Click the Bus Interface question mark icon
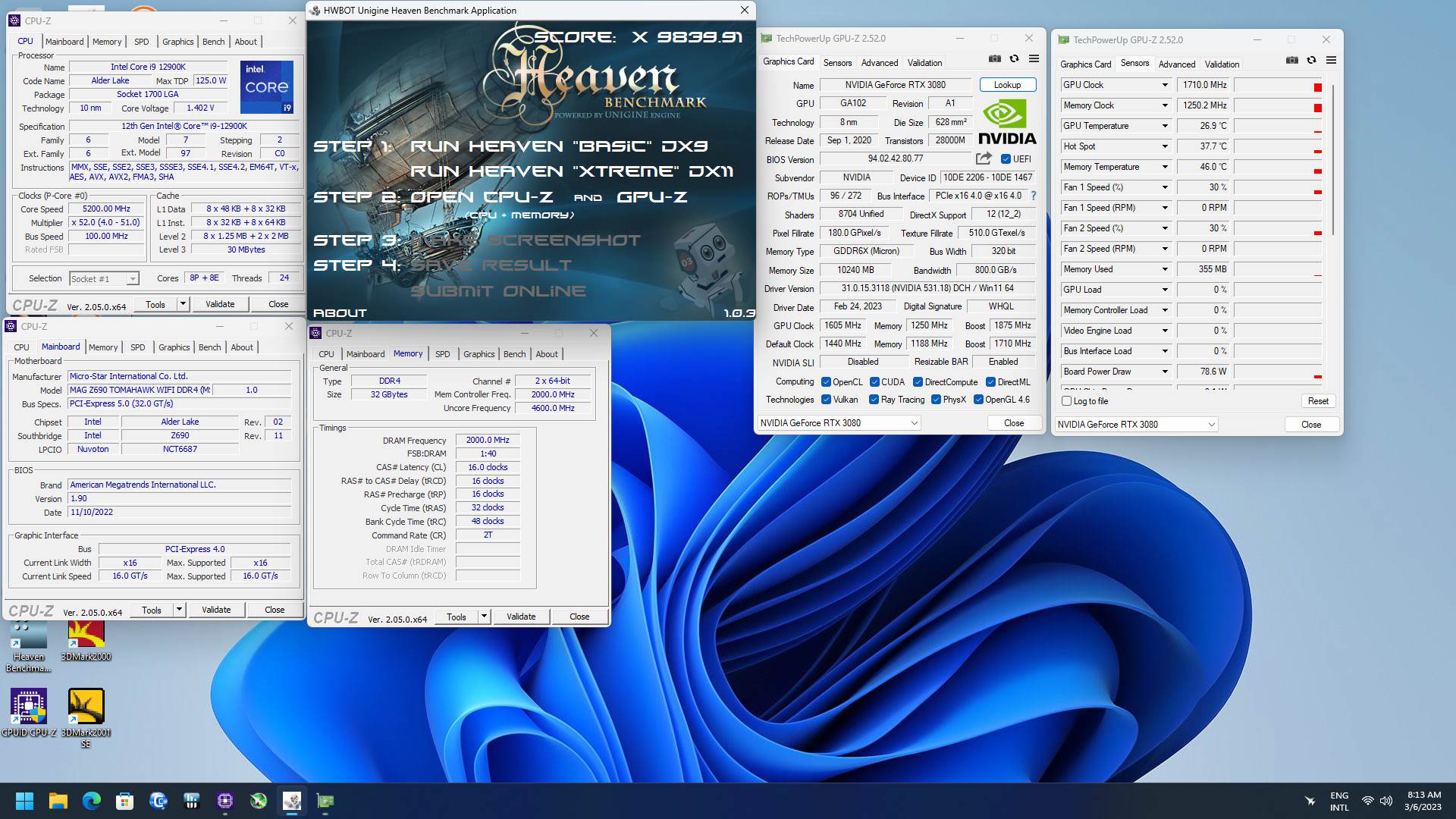Image resolution: width=1456 pixels, height=819 pixels. click(x=1033, y=196)
